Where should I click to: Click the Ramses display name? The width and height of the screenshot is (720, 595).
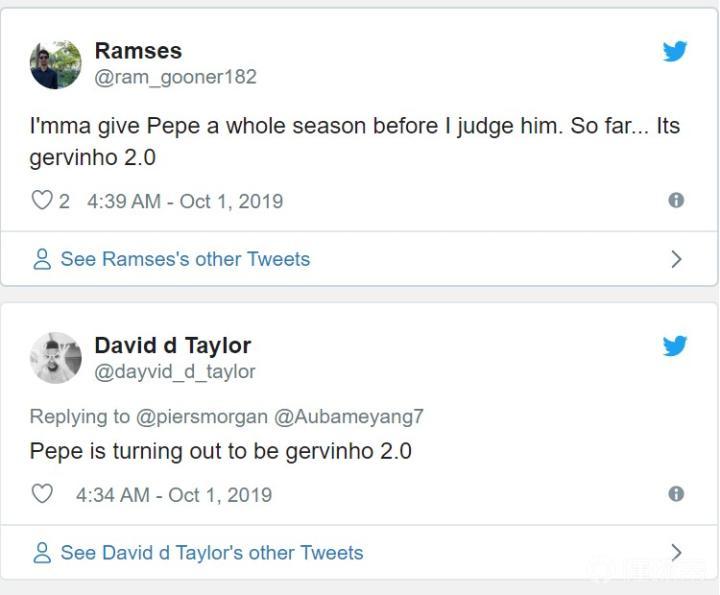pos(138,51)
